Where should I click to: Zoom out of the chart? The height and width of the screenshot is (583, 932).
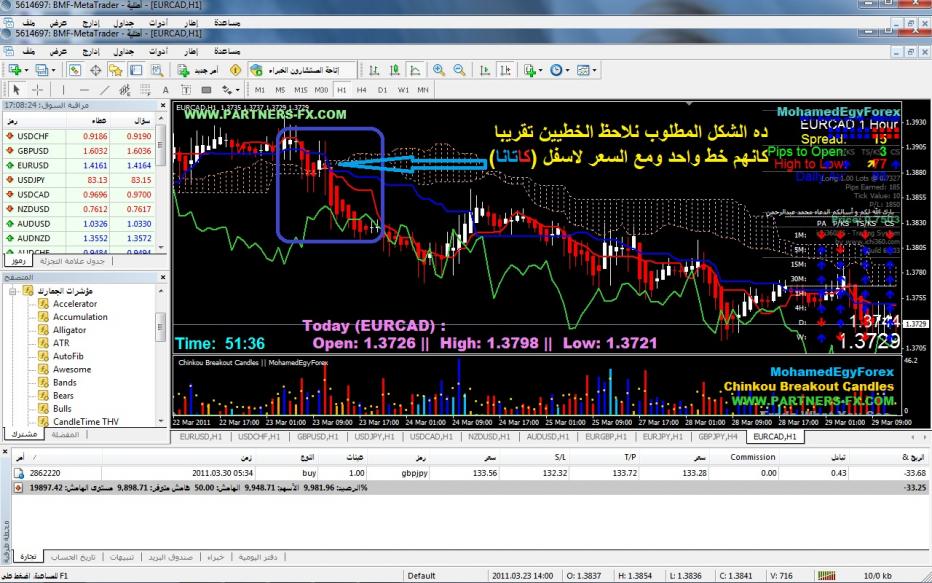click(459, 70)
